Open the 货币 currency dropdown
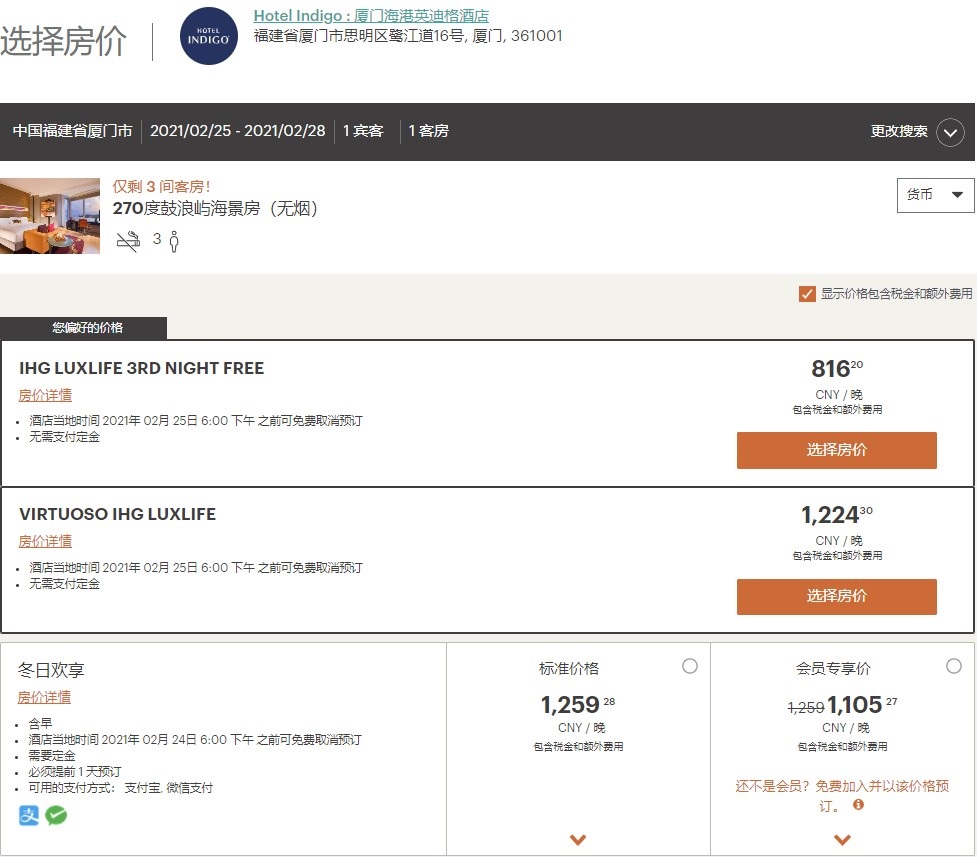Screen dimensions: 977x857 click(935, 195)
